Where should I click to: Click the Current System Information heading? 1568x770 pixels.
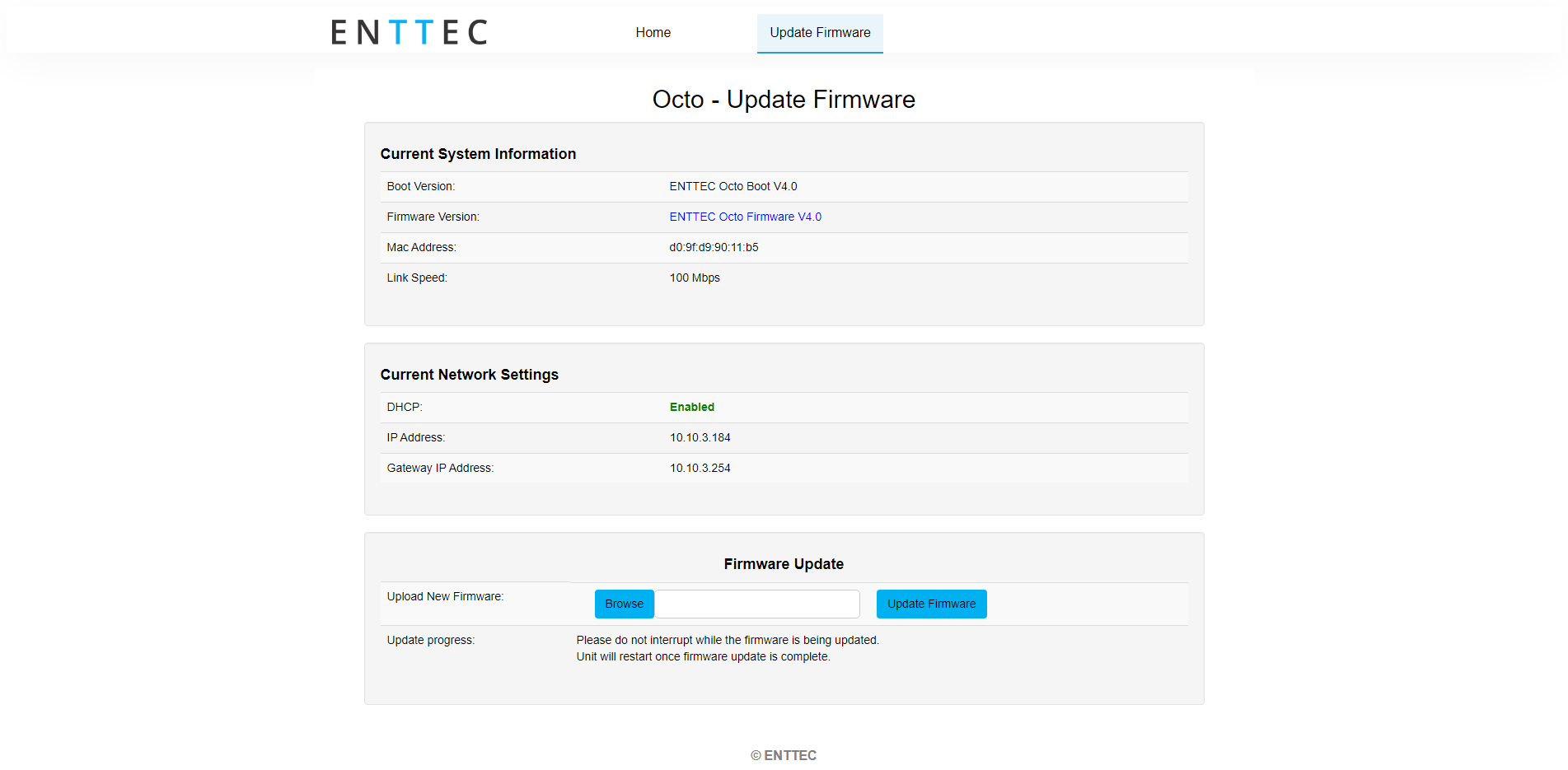coord(478,154)
